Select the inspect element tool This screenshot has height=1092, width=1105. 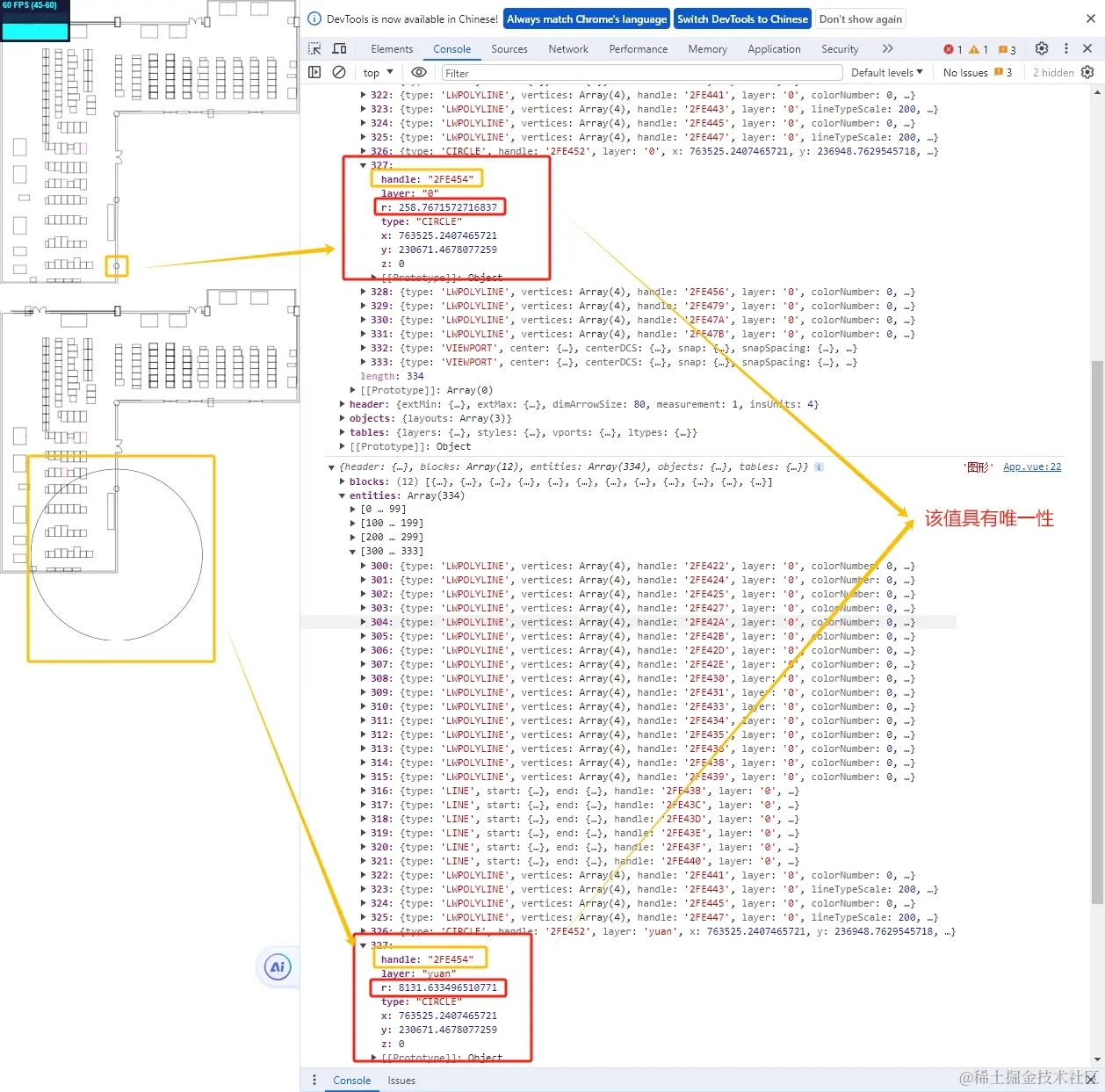tap(314, 48)
